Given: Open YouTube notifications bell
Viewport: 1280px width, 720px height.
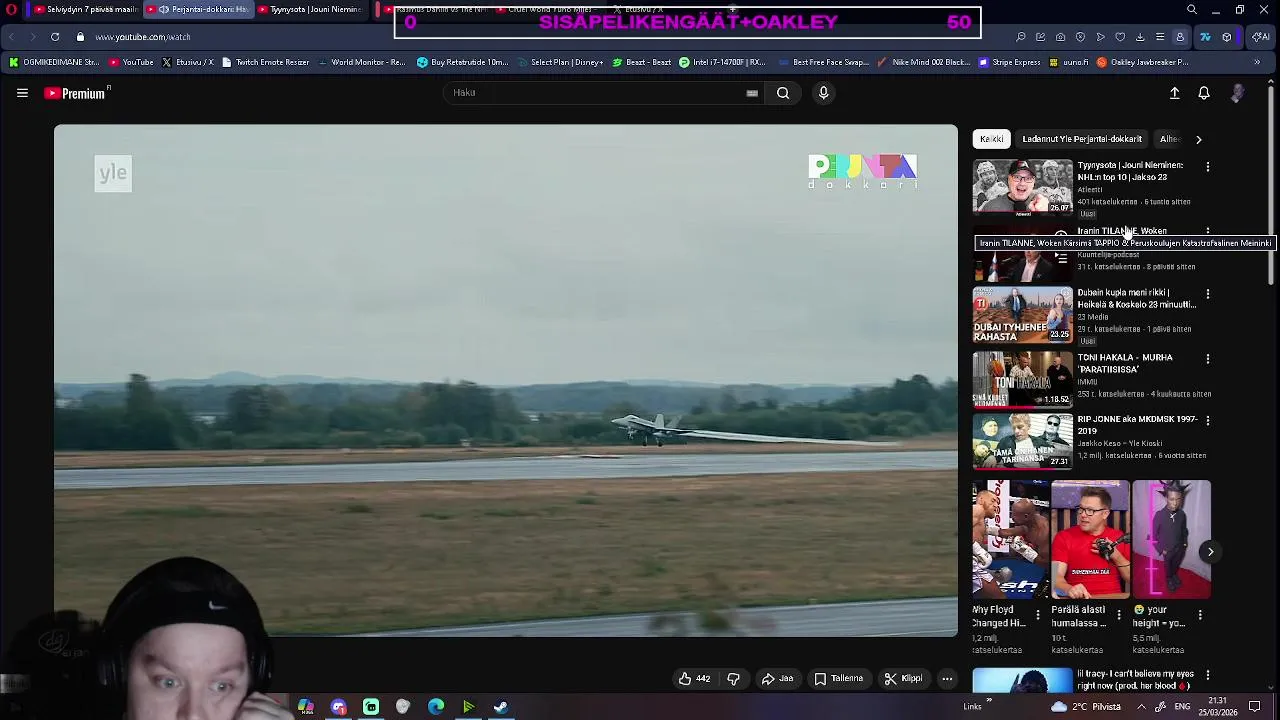Looking at the screenshot, I should point(1204,93).
